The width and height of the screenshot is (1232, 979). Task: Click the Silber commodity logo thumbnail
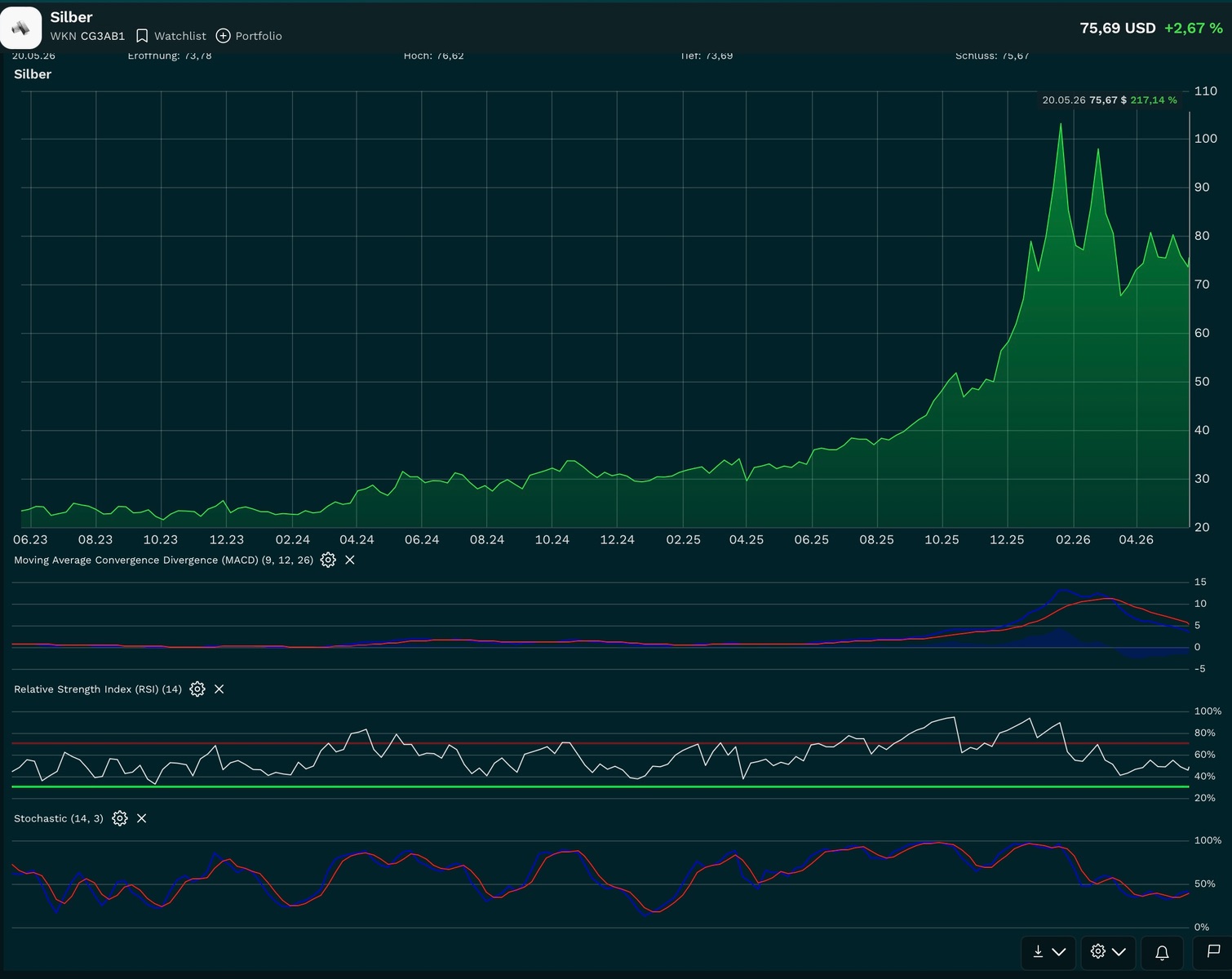coord(20,27)
